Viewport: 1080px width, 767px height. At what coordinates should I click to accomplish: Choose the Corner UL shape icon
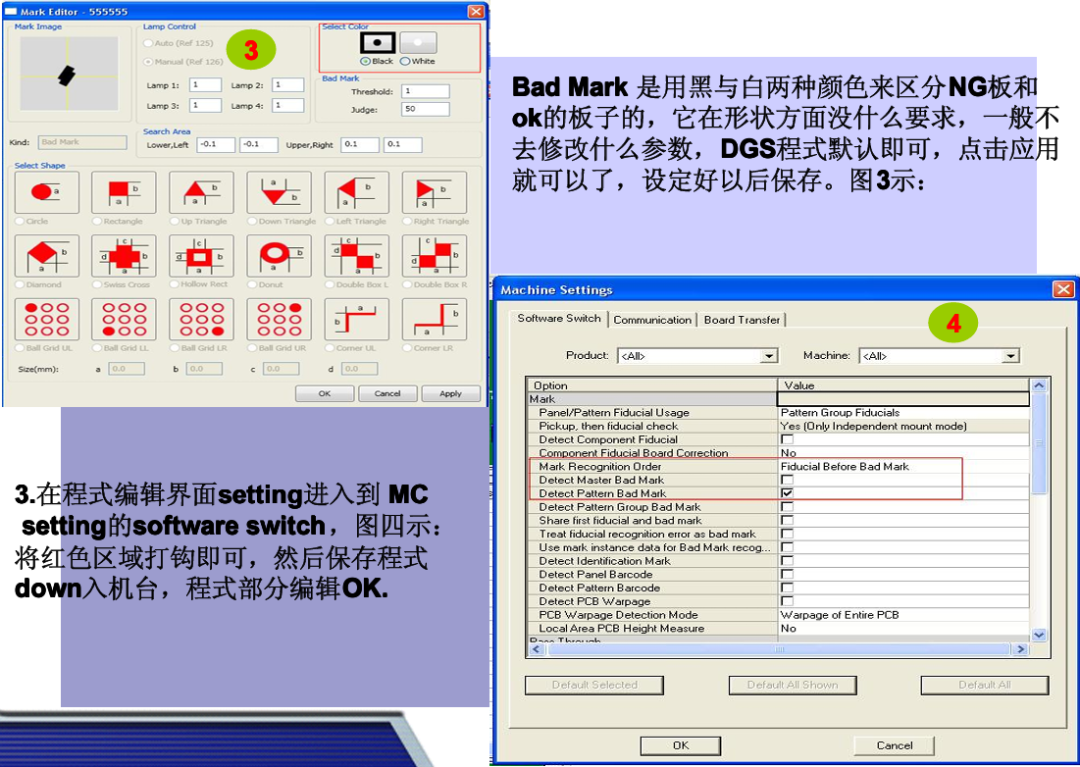click(356, 319)
